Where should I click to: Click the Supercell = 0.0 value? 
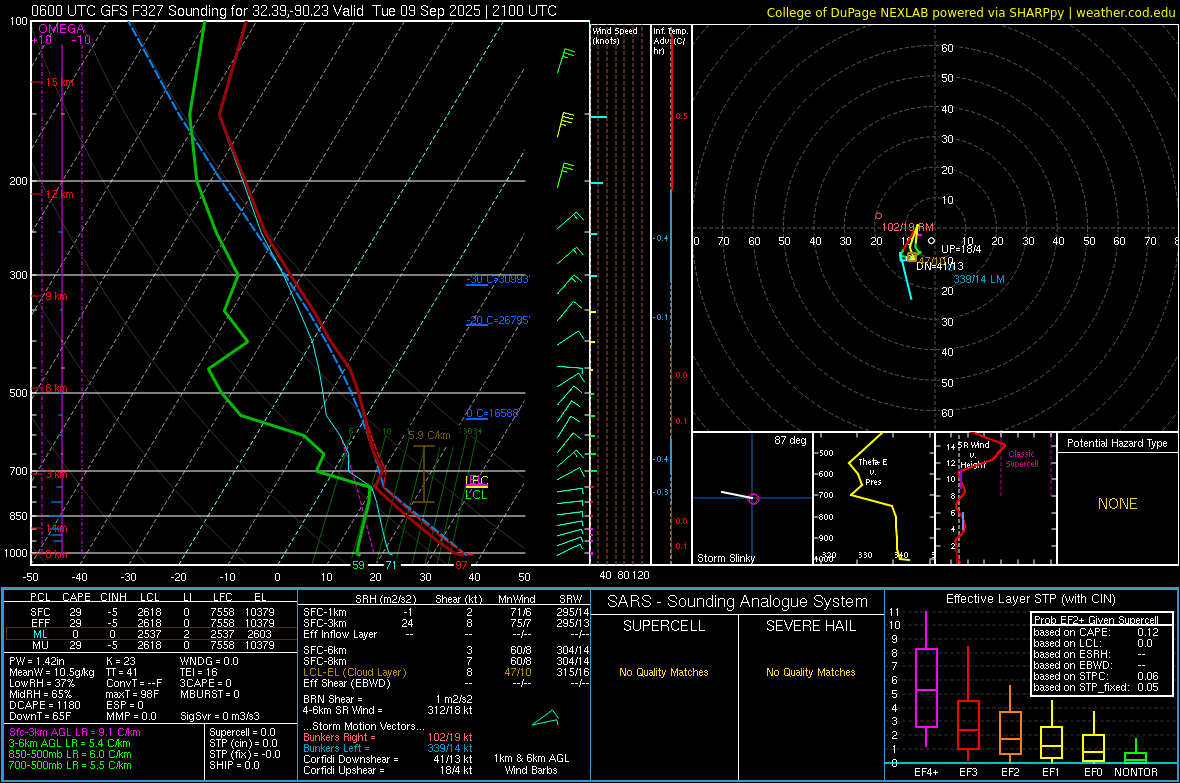(x=242, y=732)
